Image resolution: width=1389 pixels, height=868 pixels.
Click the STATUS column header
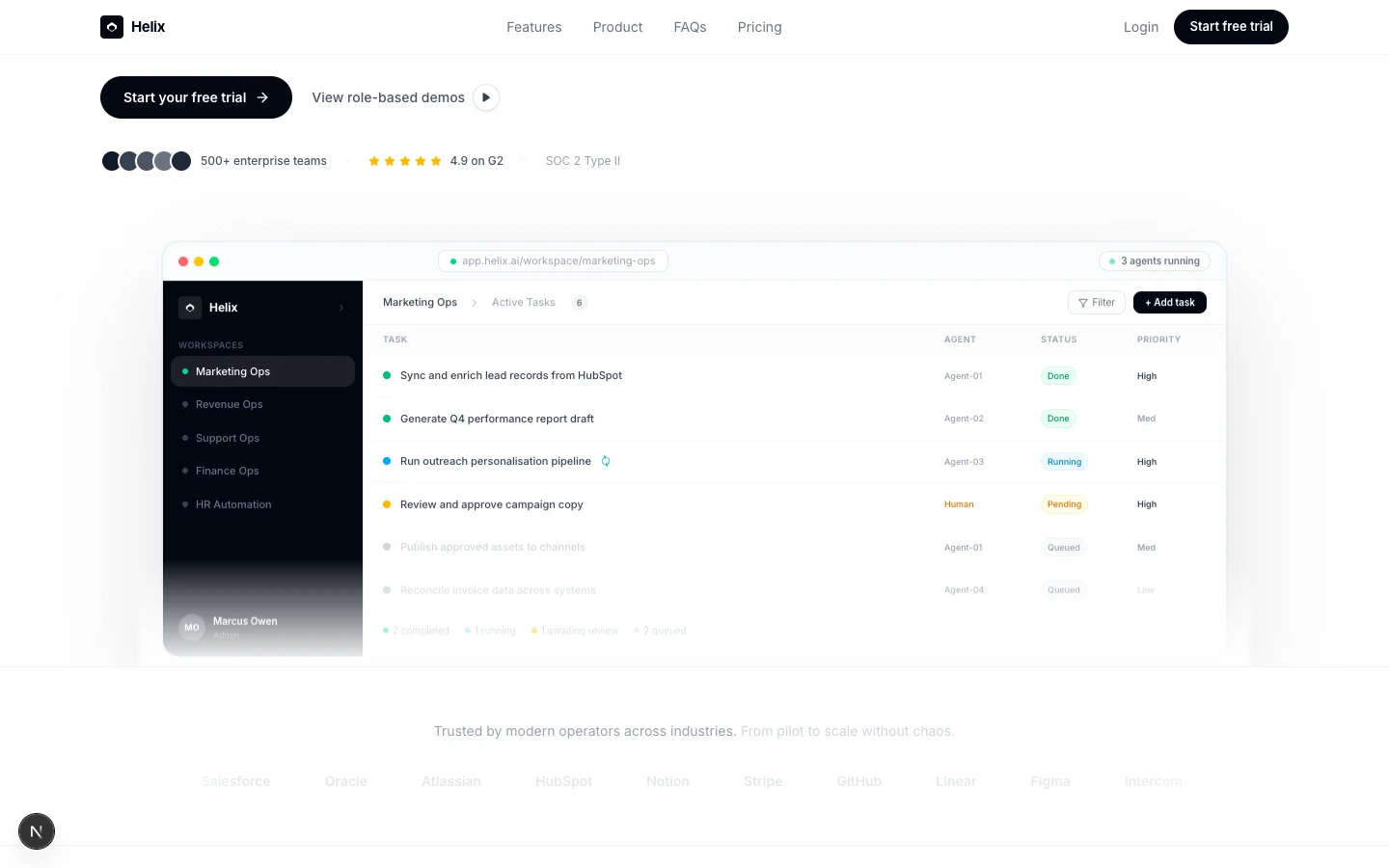click(1058, 339)
